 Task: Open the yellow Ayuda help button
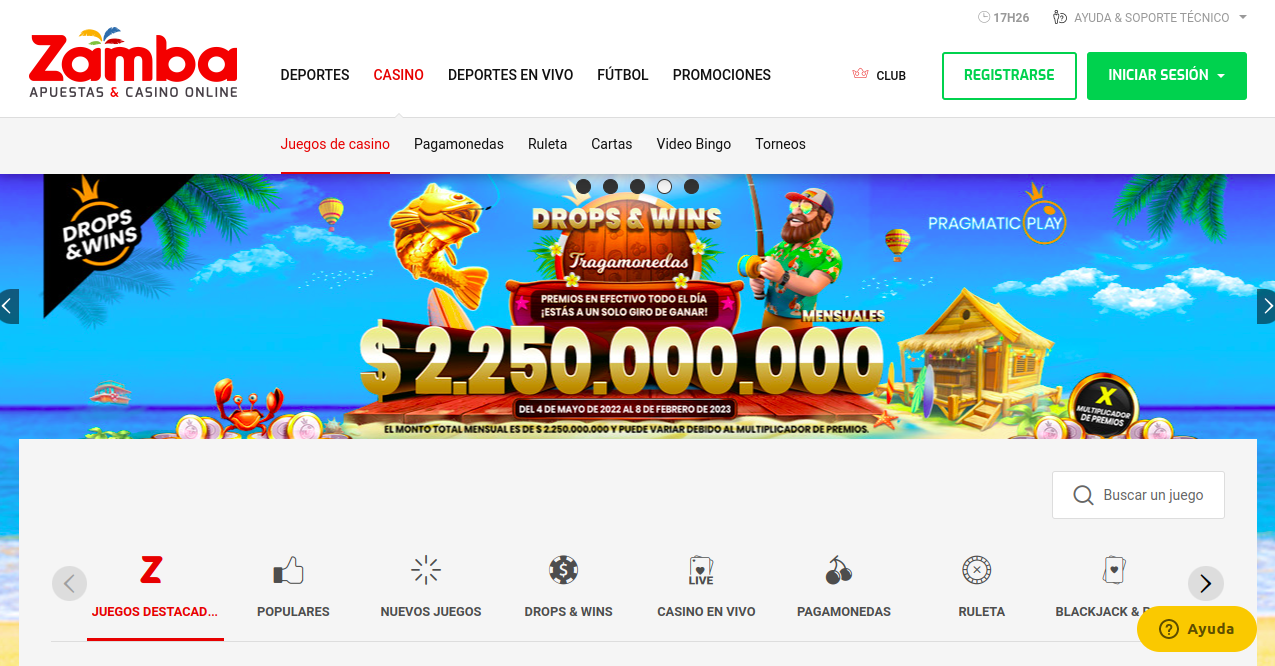(1197, 629)
